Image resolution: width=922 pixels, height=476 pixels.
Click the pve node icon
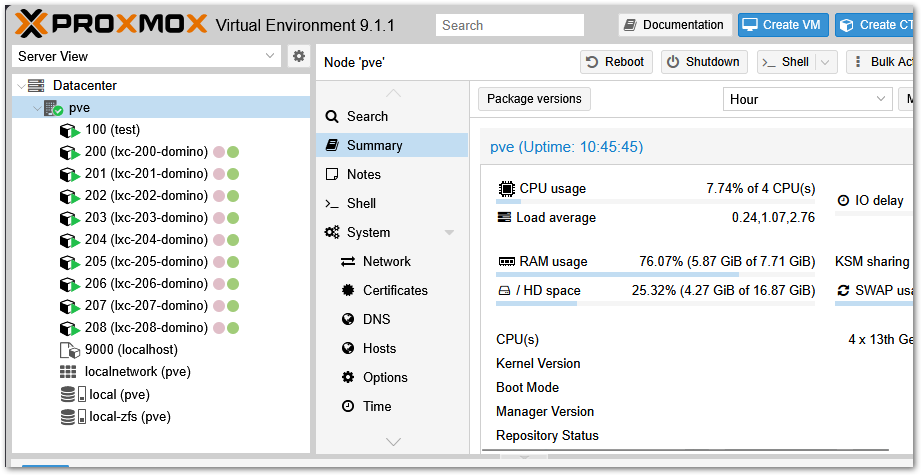coord(53,108)
